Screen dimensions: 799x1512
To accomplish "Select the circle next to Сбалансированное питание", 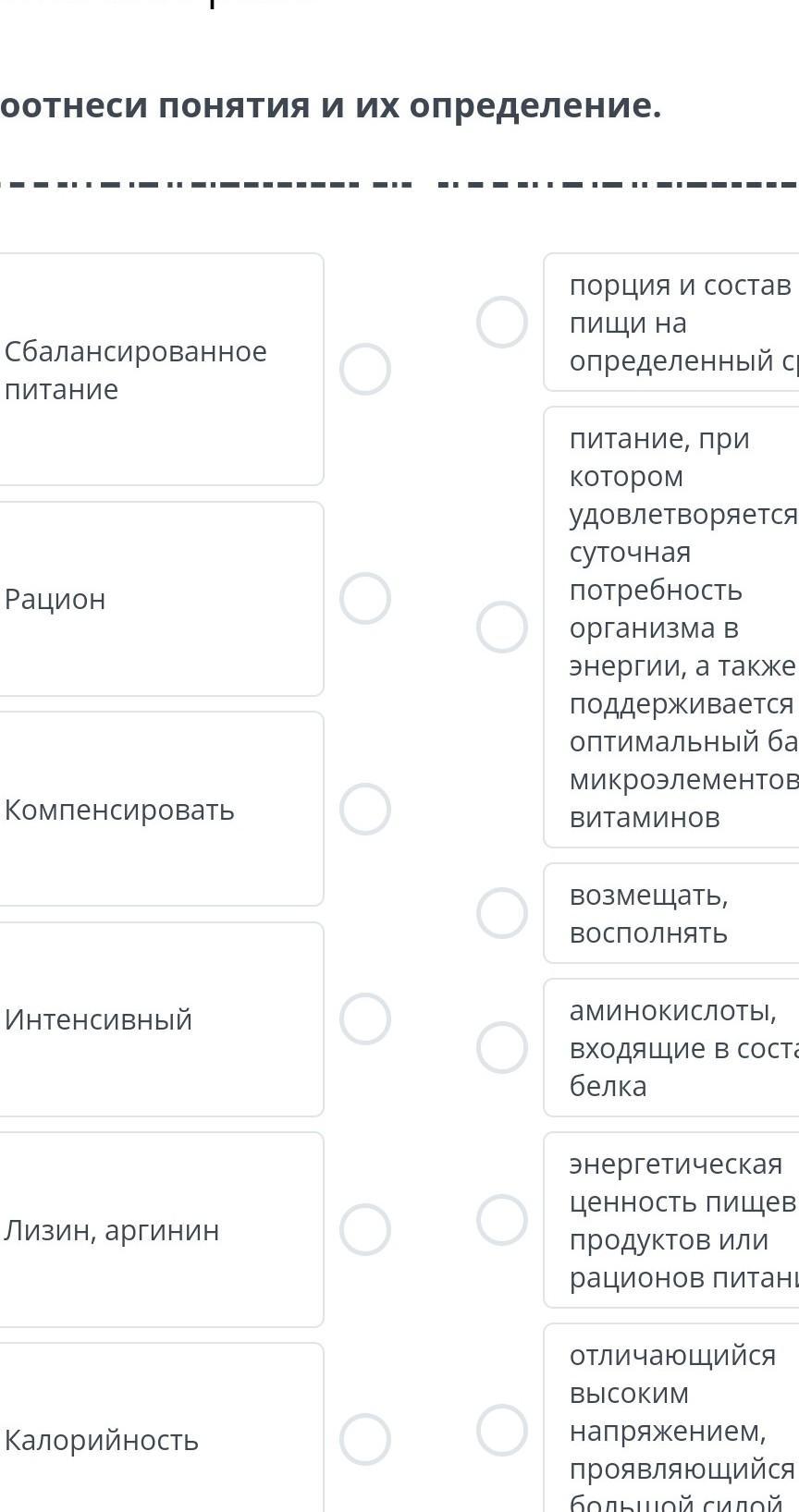I will coord(365,370).
